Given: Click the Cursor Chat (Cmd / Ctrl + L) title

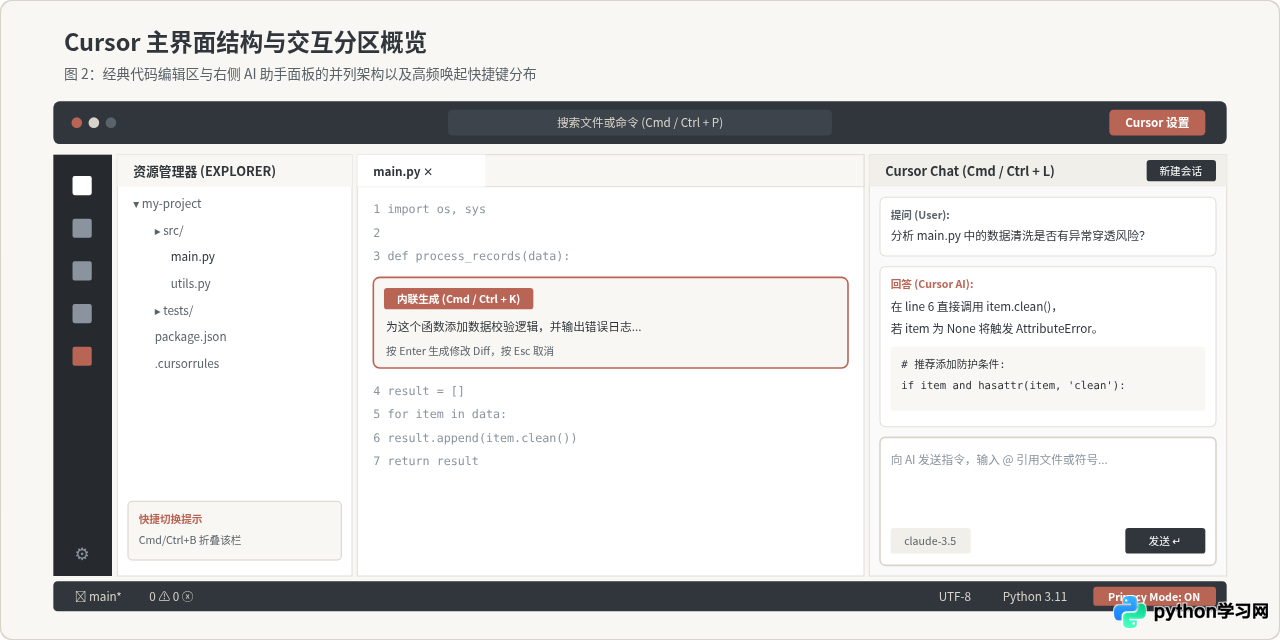Looking at the screenshot, I should 969,171.
